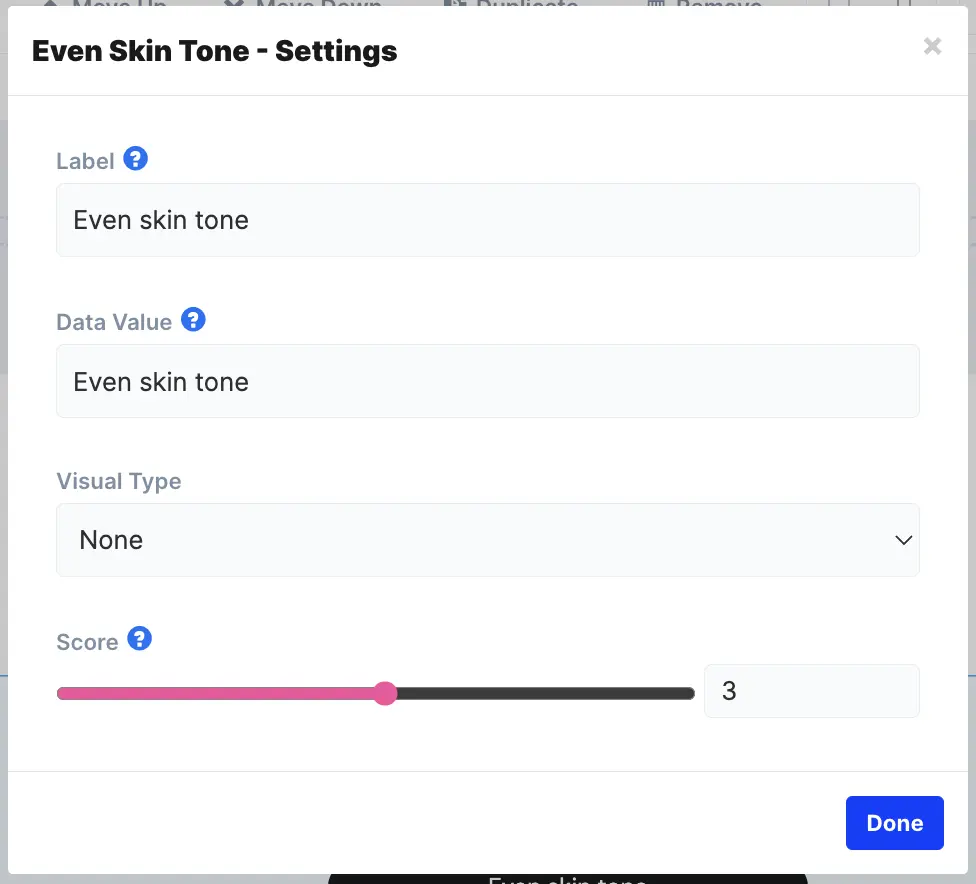Dismiss the settings dialog via the X
Viewport: 976px width, 884px height.
tap(932, 46)
